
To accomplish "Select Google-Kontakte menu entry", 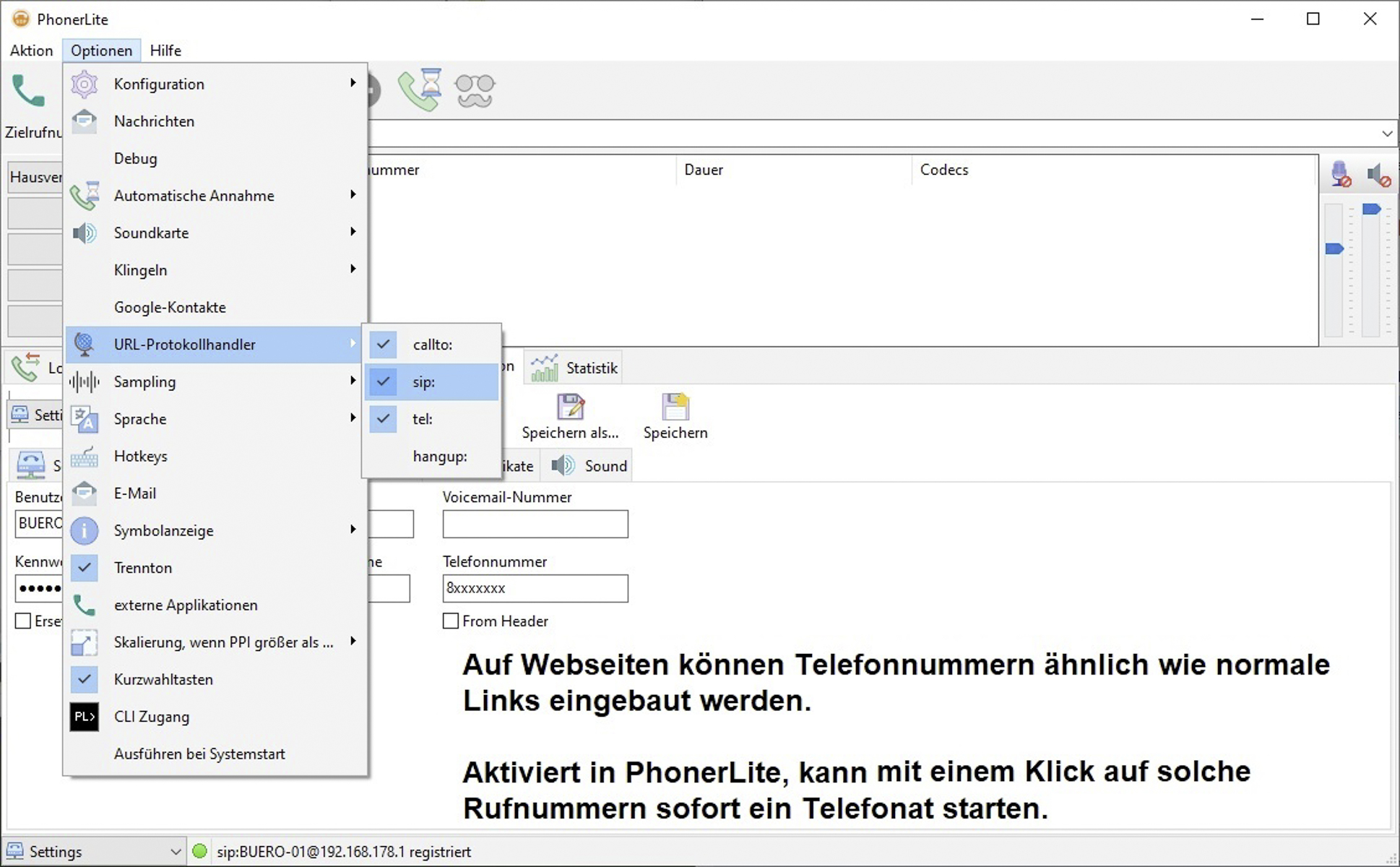I will click(x=215, y=307).
